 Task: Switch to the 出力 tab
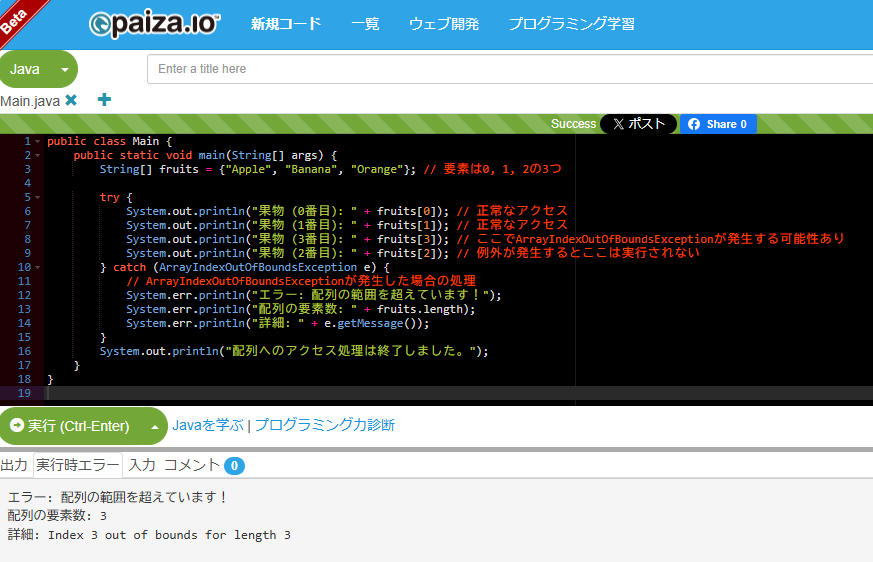pos(14,465)
